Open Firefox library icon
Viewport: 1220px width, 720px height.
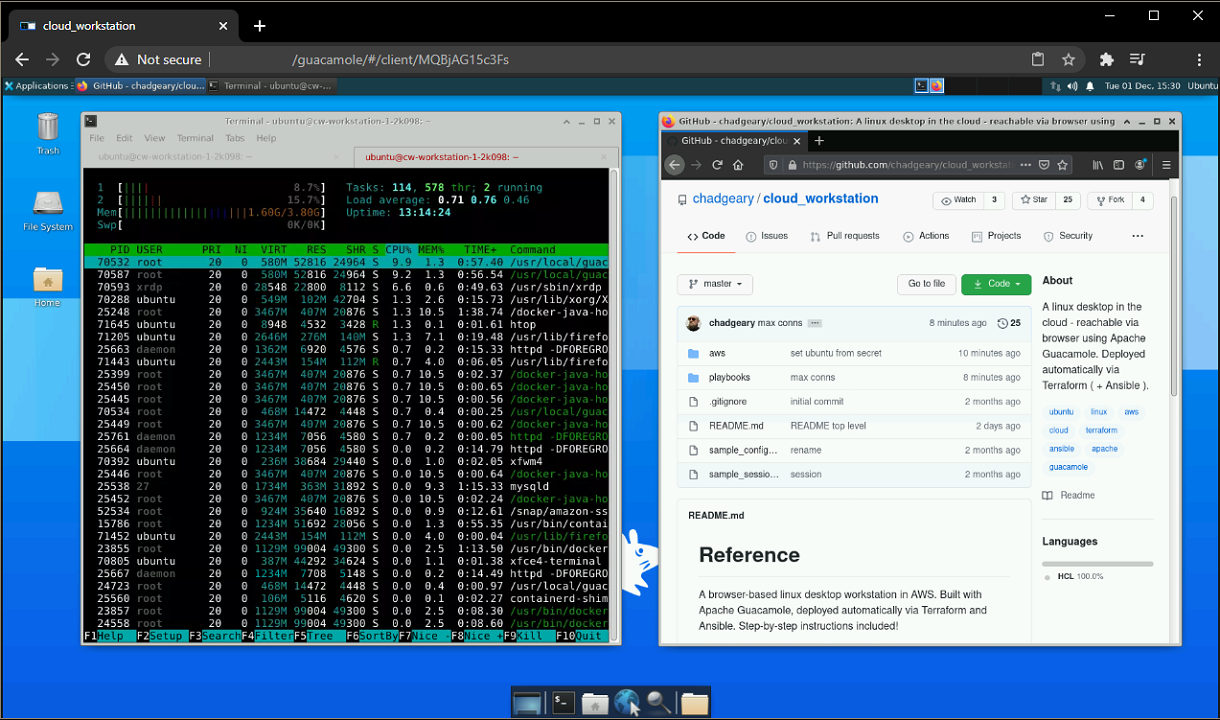(x=1098, y=165)
